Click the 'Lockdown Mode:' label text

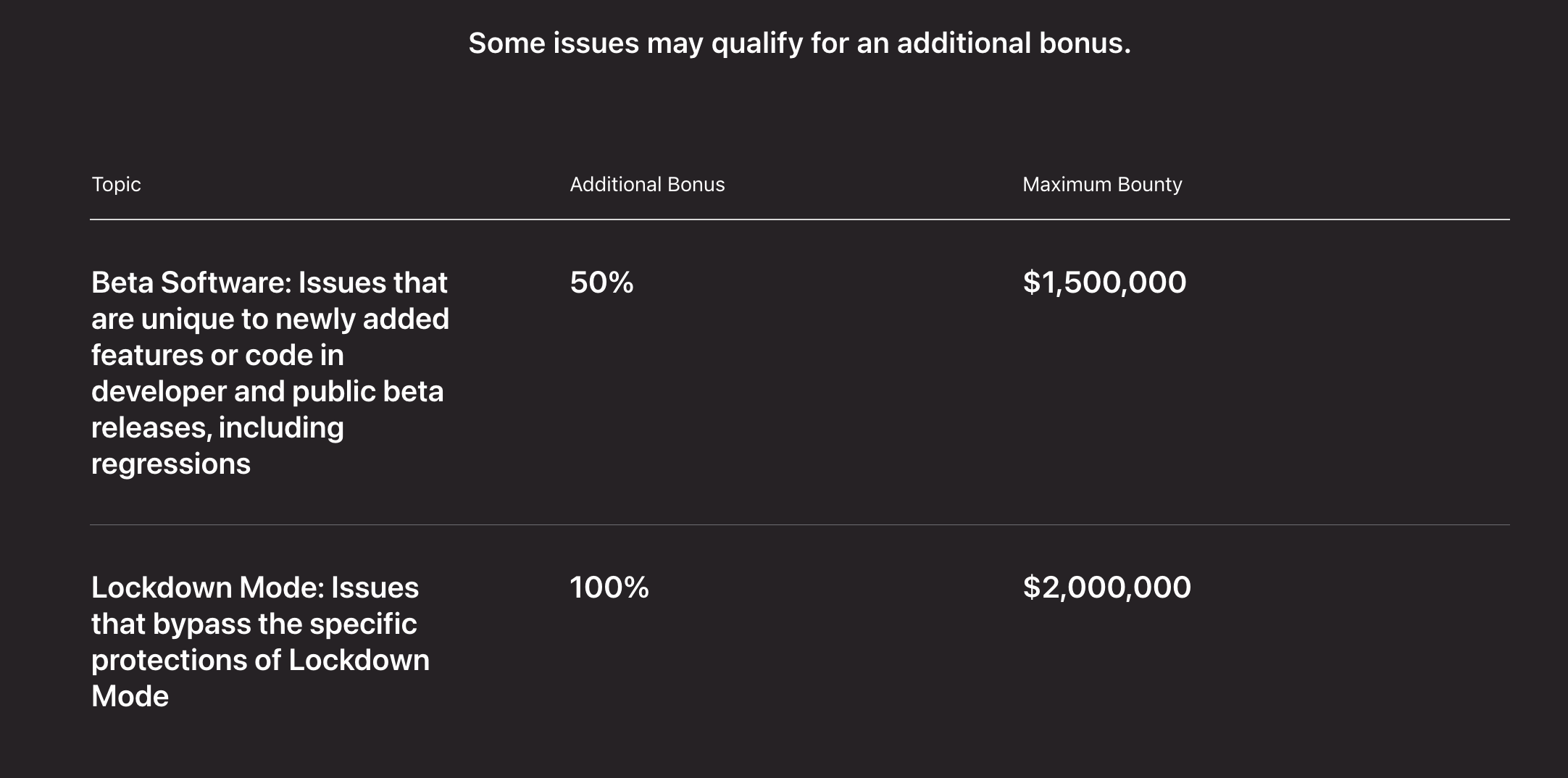[207, 587]
